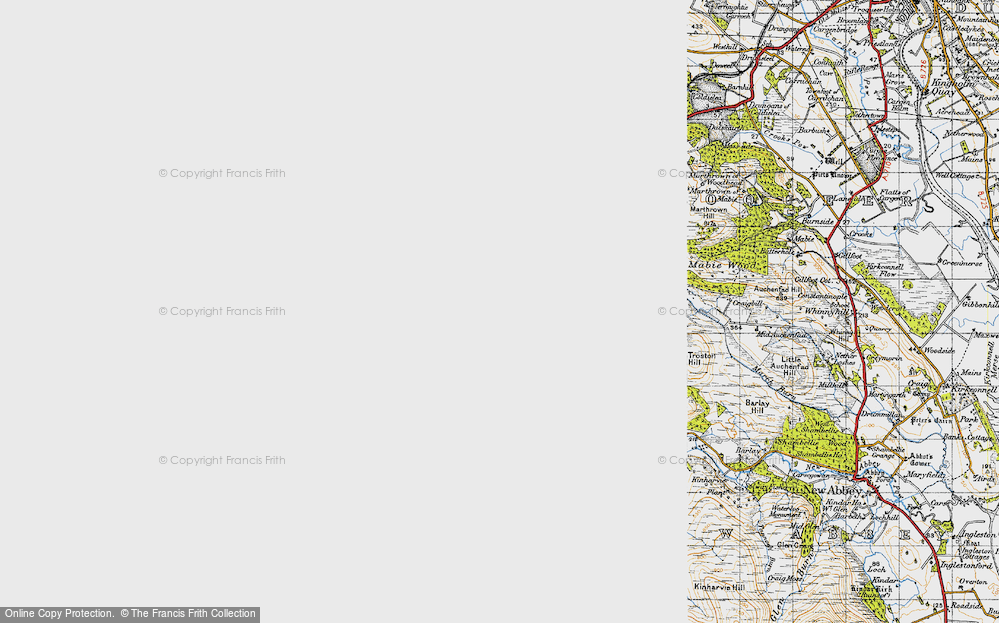Click the Greenmerse place name
Image resolution: width=999 pixels, height=623 pixels.
pyautogui.click(x=962, y=262)
